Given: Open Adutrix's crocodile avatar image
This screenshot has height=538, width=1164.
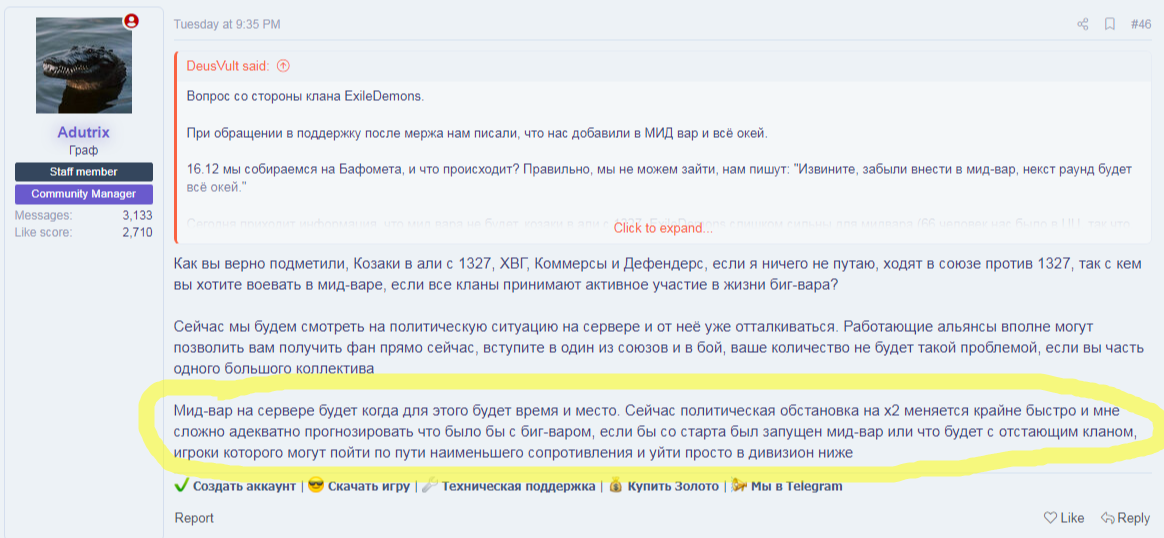Looking at the screenshot, I should coord(84,65).
